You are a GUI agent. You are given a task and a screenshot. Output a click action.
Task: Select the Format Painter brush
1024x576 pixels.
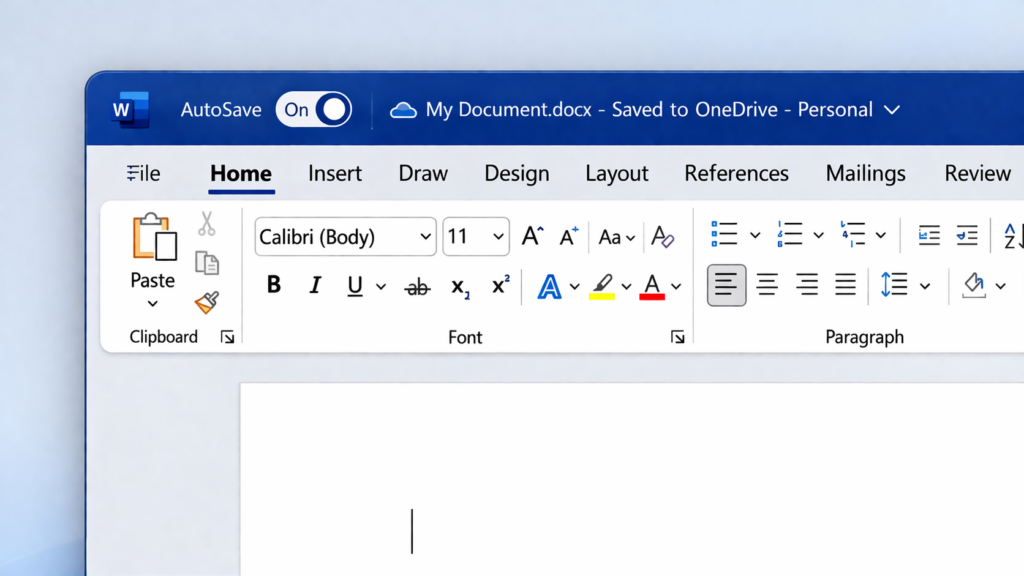click(206, 302)
